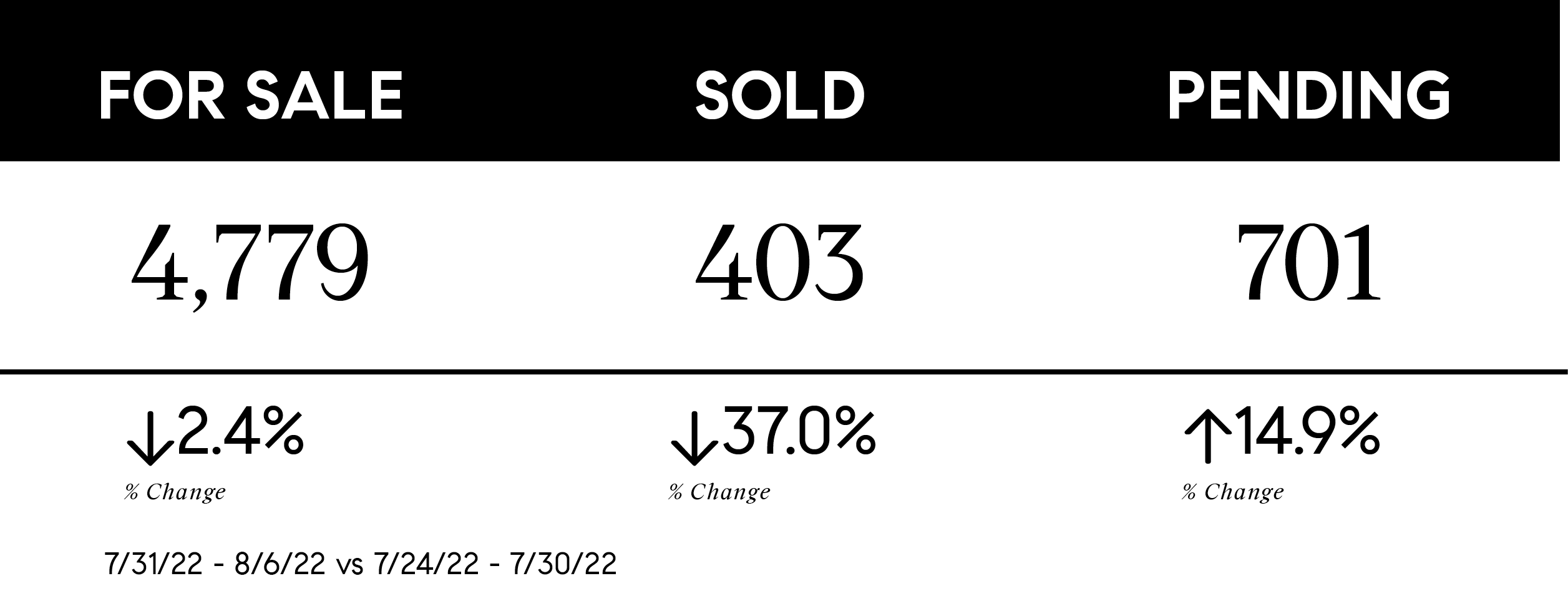
Task: Click the 2.4% change value
Action: (241, 432)
